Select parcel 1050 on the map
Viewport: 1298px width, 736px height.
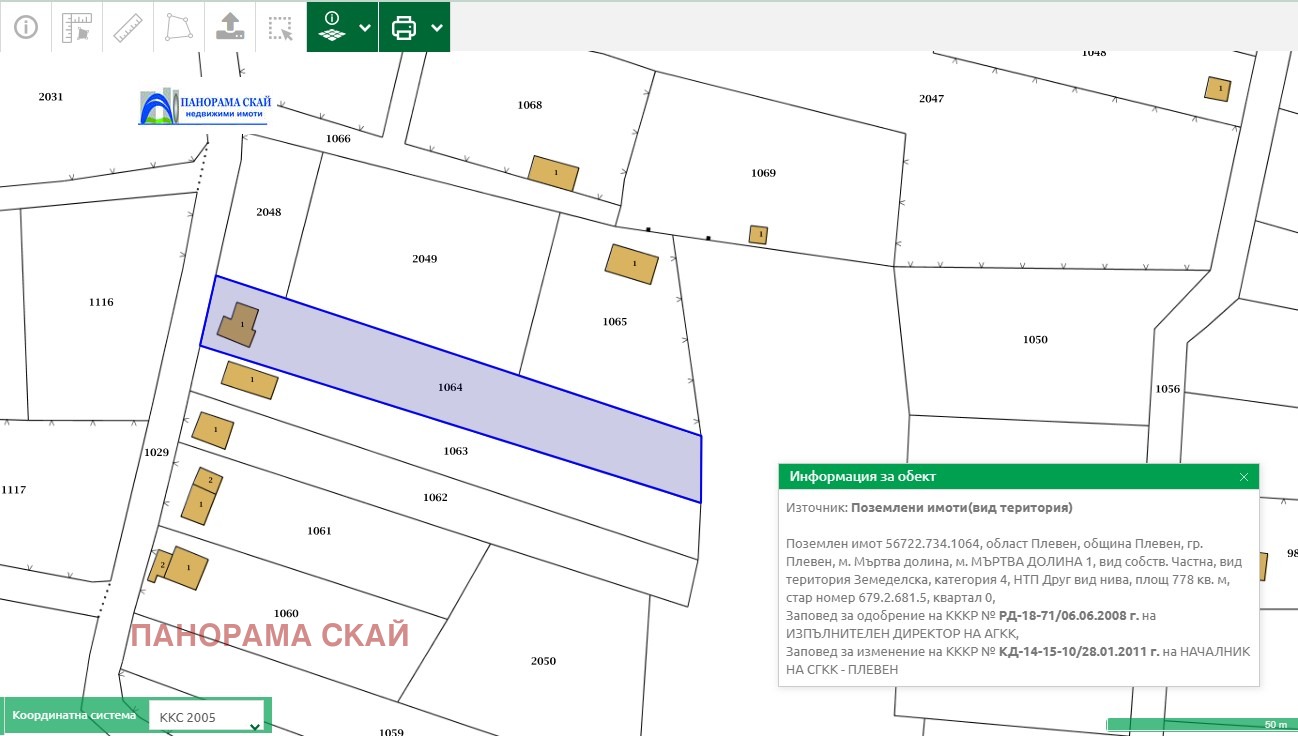1035,340
